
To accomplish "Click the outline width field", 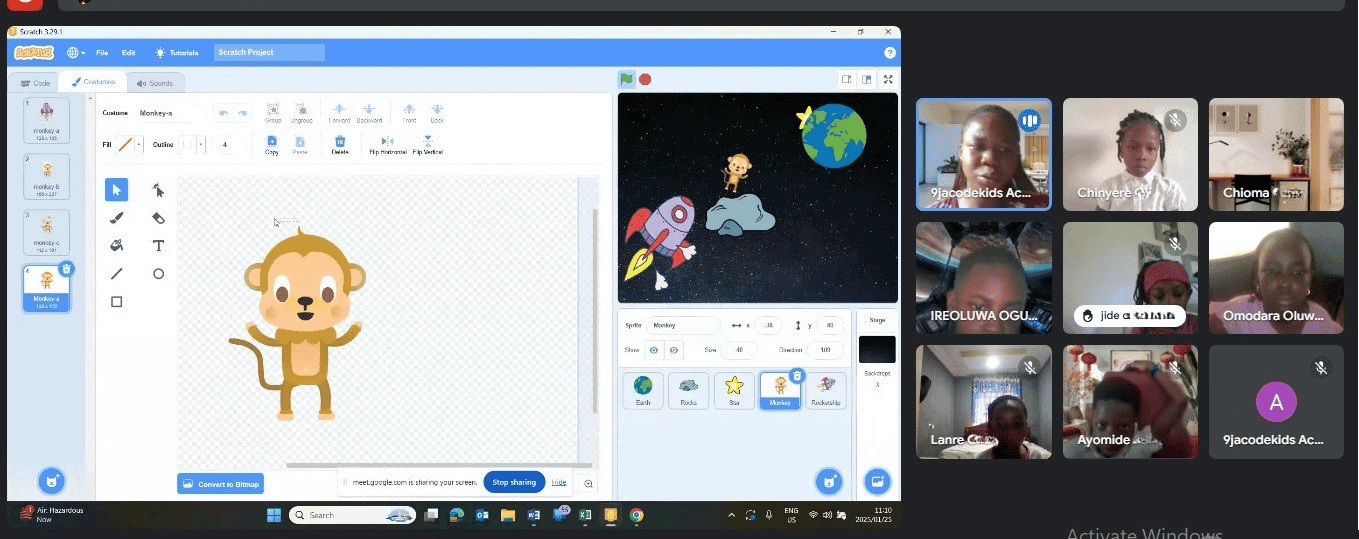I will 226,145.
